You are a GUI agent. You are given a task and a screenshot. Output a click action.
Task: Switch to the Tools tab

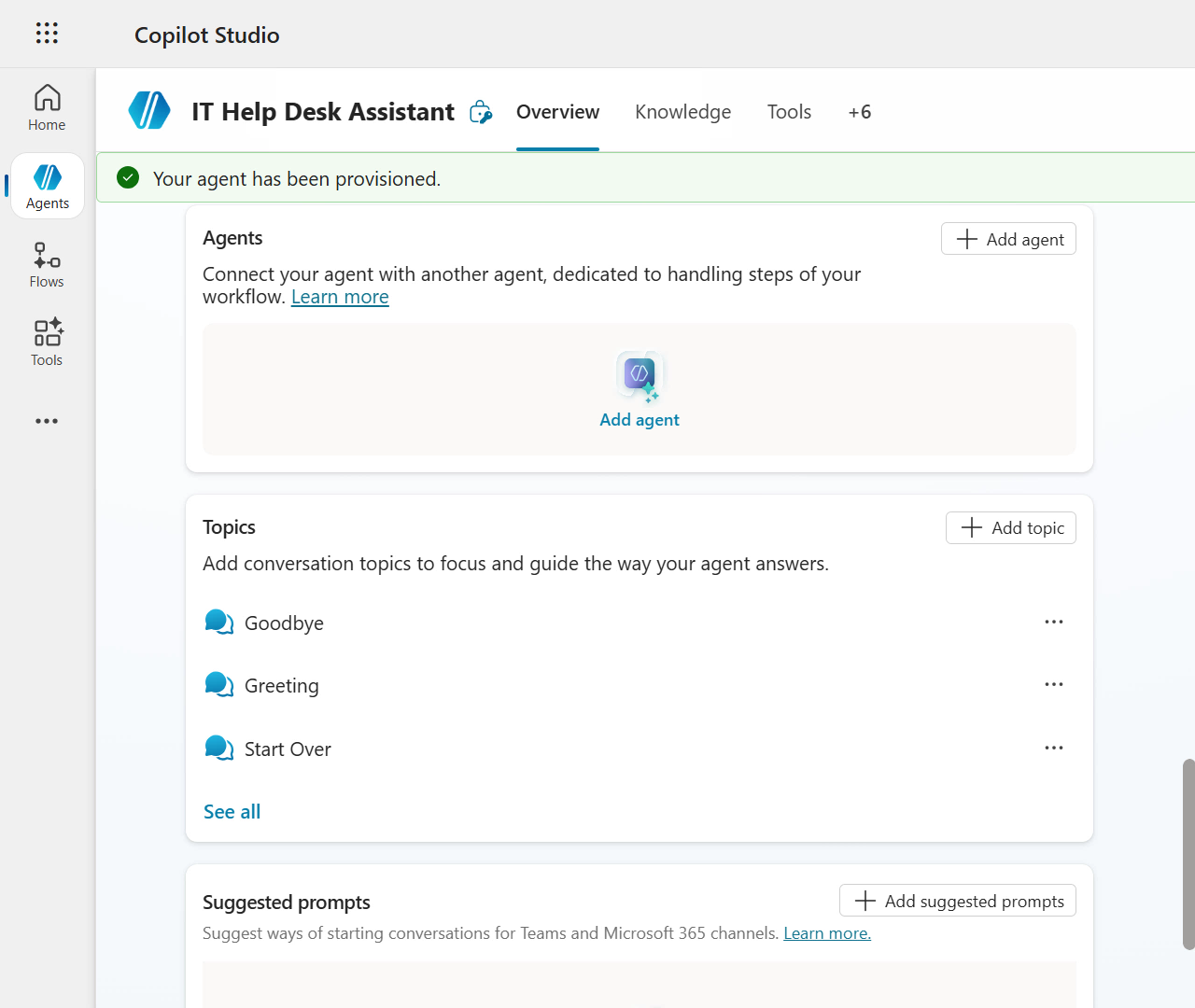(x=789, y=112)
